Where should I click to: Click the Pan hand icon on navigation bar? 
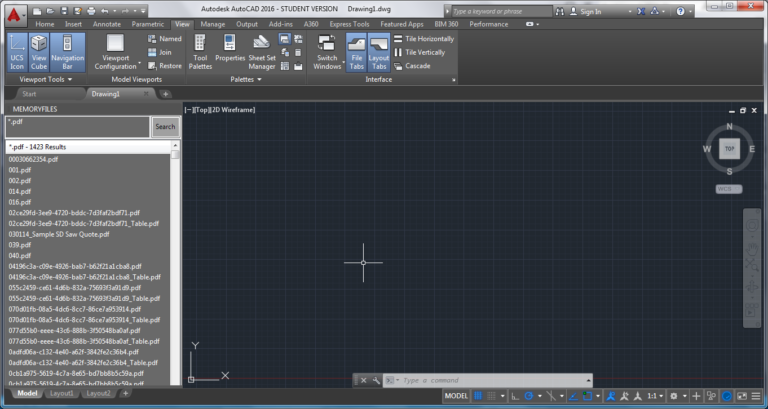(x=752, y=249)
